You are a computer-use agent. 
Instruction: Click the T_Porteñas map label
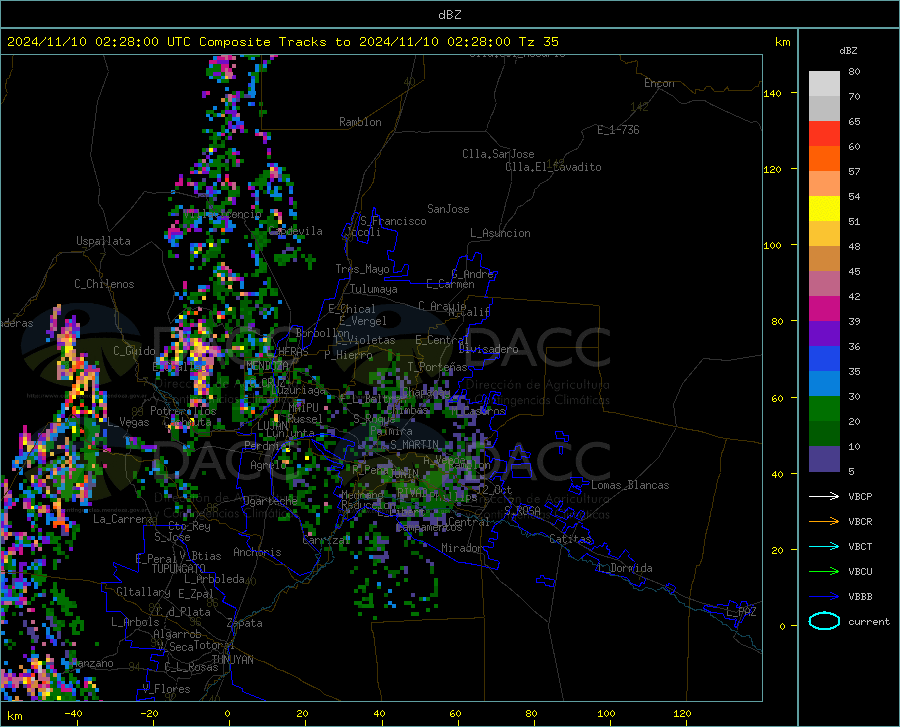pos(437,367)
